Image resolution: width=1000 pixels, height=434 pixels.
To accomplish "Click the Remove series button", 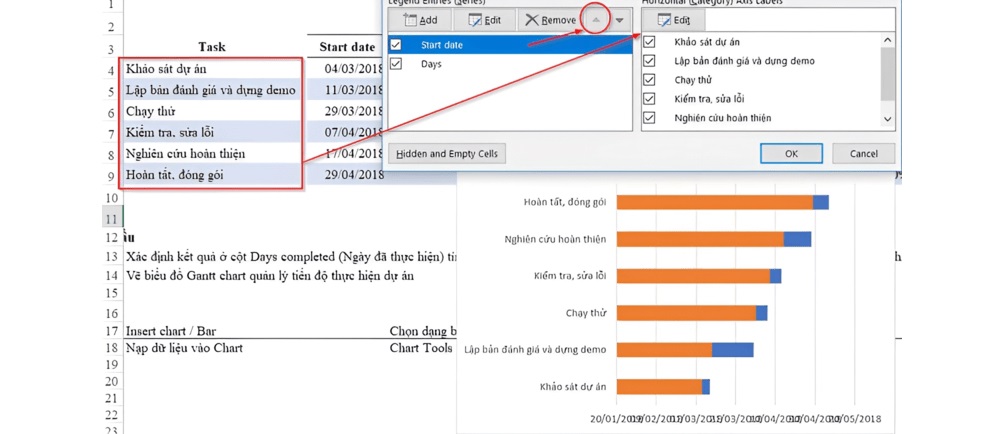I will click(x=550, y=20).
